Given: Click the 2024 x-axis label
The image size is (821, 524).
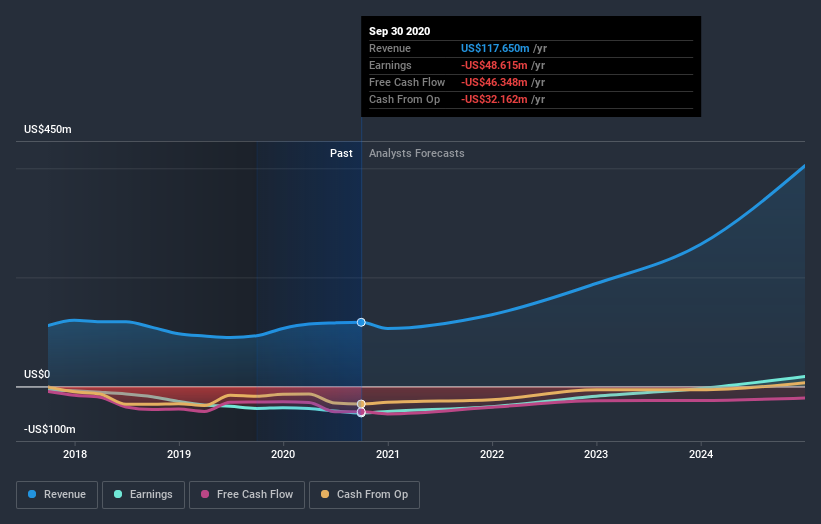Looking at the screenshot, I should point(701,454).
